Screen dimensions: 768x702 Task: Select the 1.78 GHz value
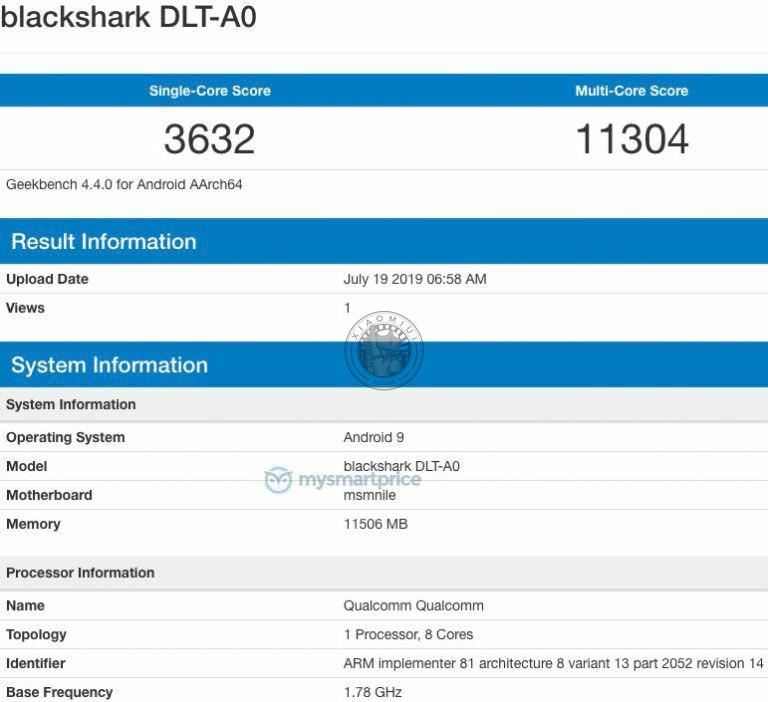coord(373,693)
